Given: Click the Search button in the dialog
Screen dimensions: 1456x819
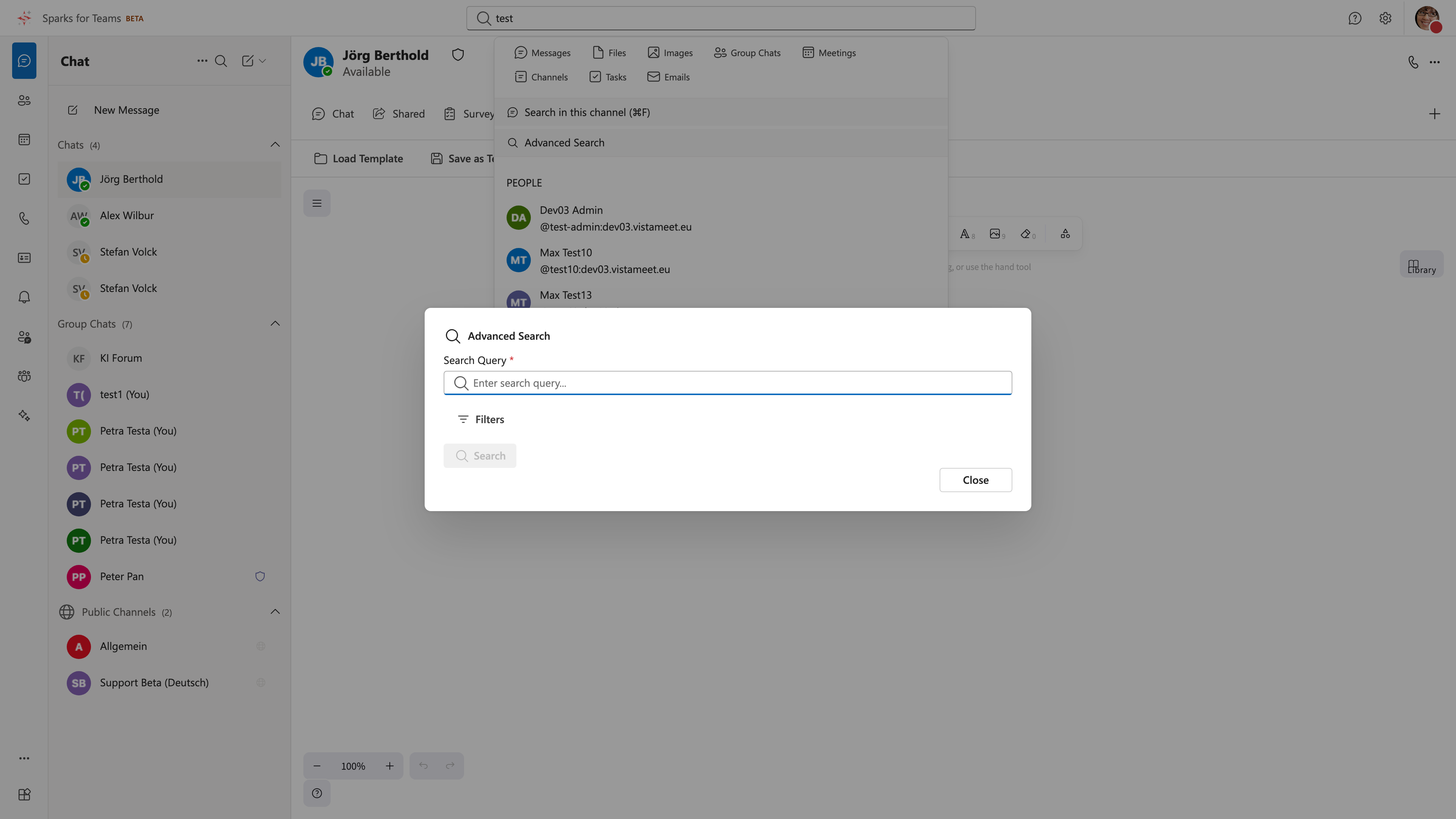Looking at the screenshot, I should point(480,455).
